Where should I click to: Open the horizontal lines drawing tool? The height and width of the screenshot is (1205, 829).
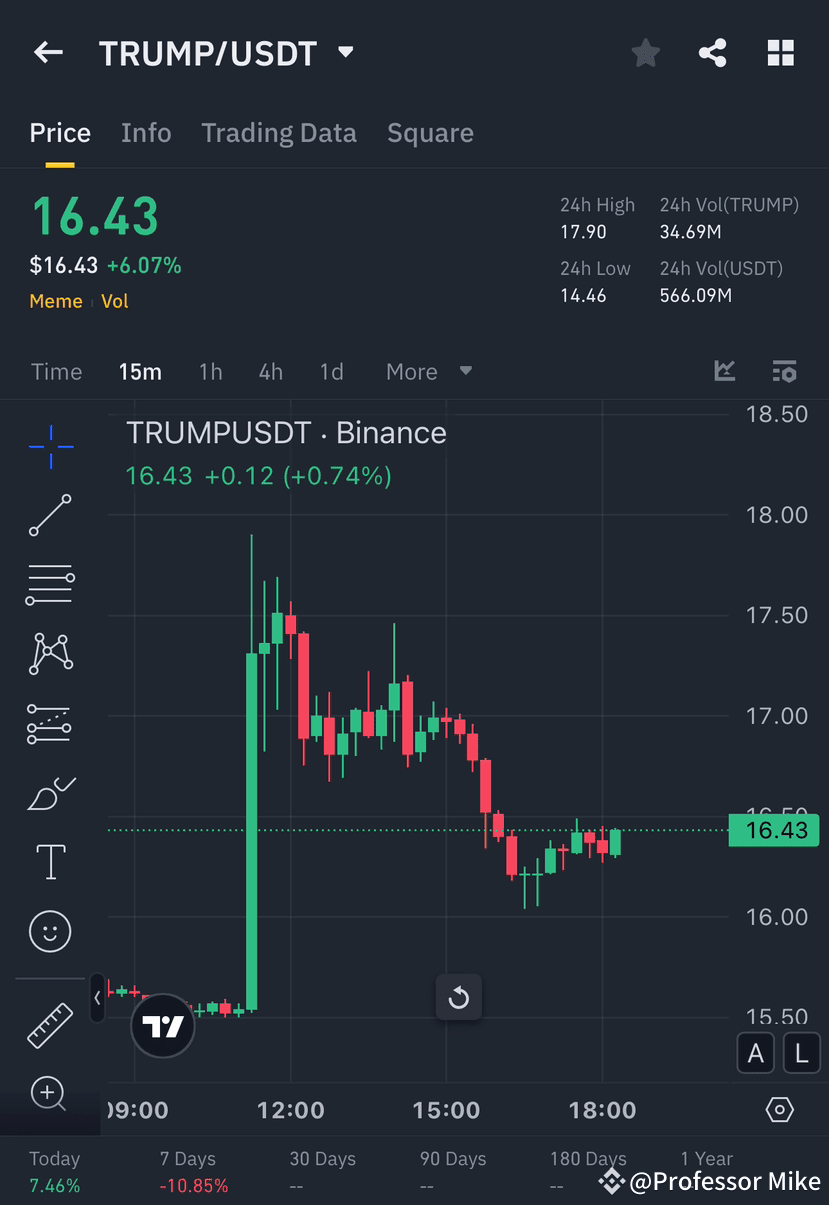(x=49, y=584)
